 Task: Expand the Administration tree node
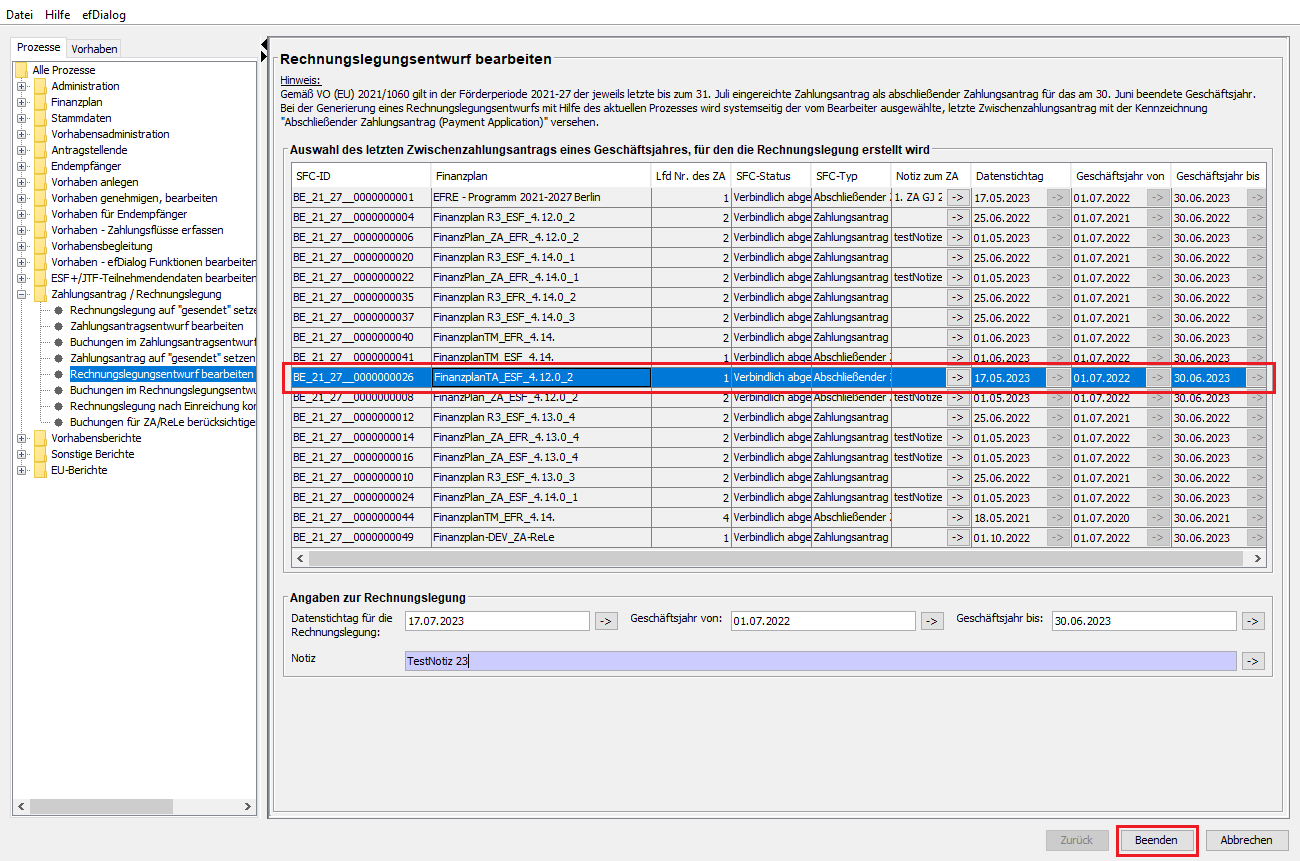coord(21,86)
